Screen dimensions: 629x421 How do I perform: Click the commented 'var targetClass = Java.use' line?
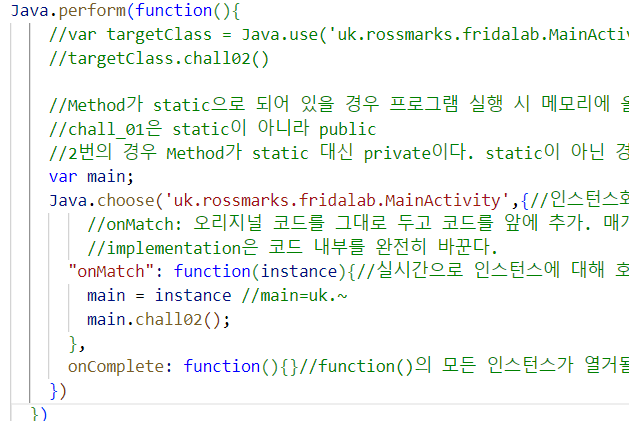pyautogui.click(x=339, y=35)
